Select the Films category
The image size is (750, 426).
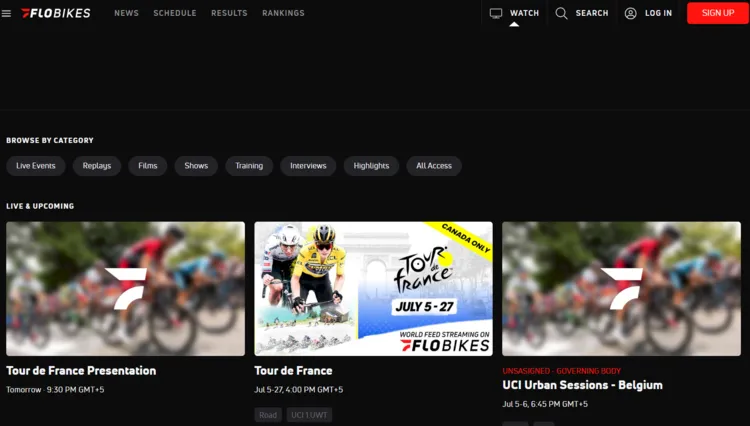[x=148, y=166]
